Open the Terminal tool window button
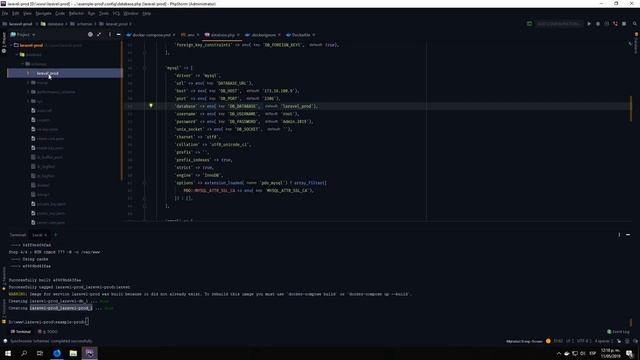Image resolution: width=640 pixels, height=360 pixels. (21, 332)
